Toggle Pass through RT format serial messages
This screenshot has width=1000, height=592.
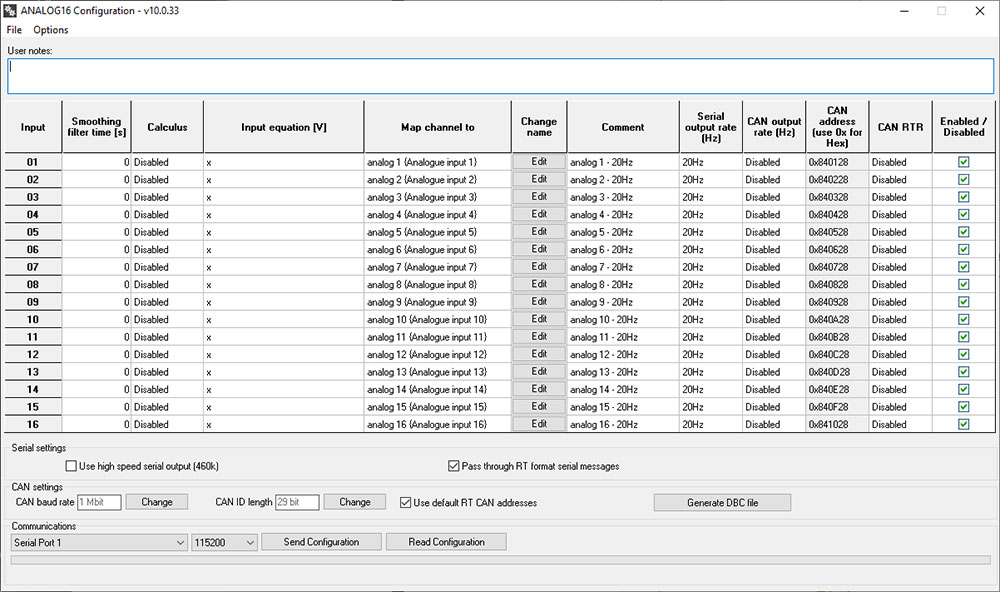pyautogui.click(x=454, y=466)
